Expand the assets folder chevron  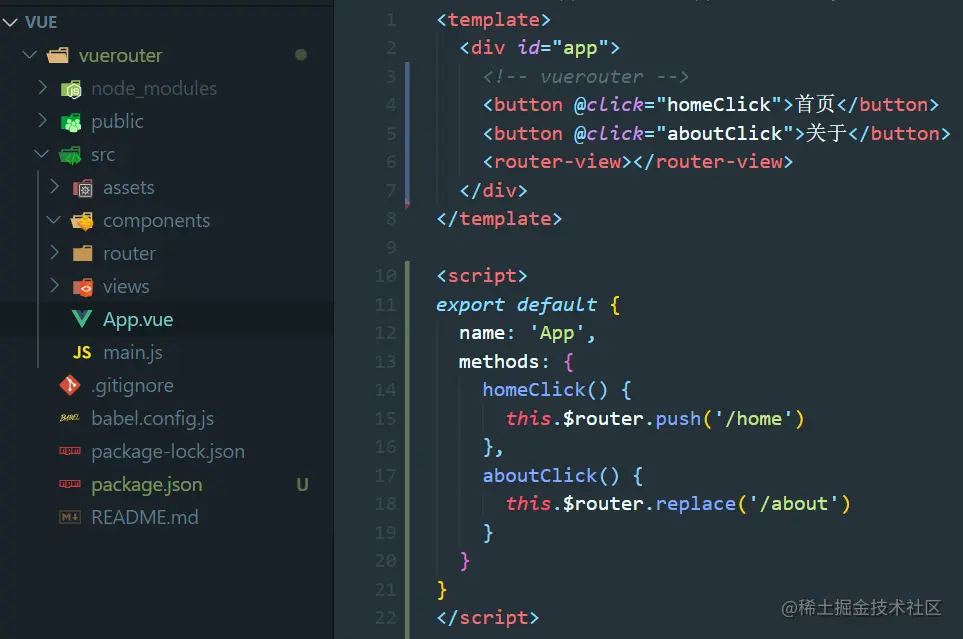tap(54, 186)
